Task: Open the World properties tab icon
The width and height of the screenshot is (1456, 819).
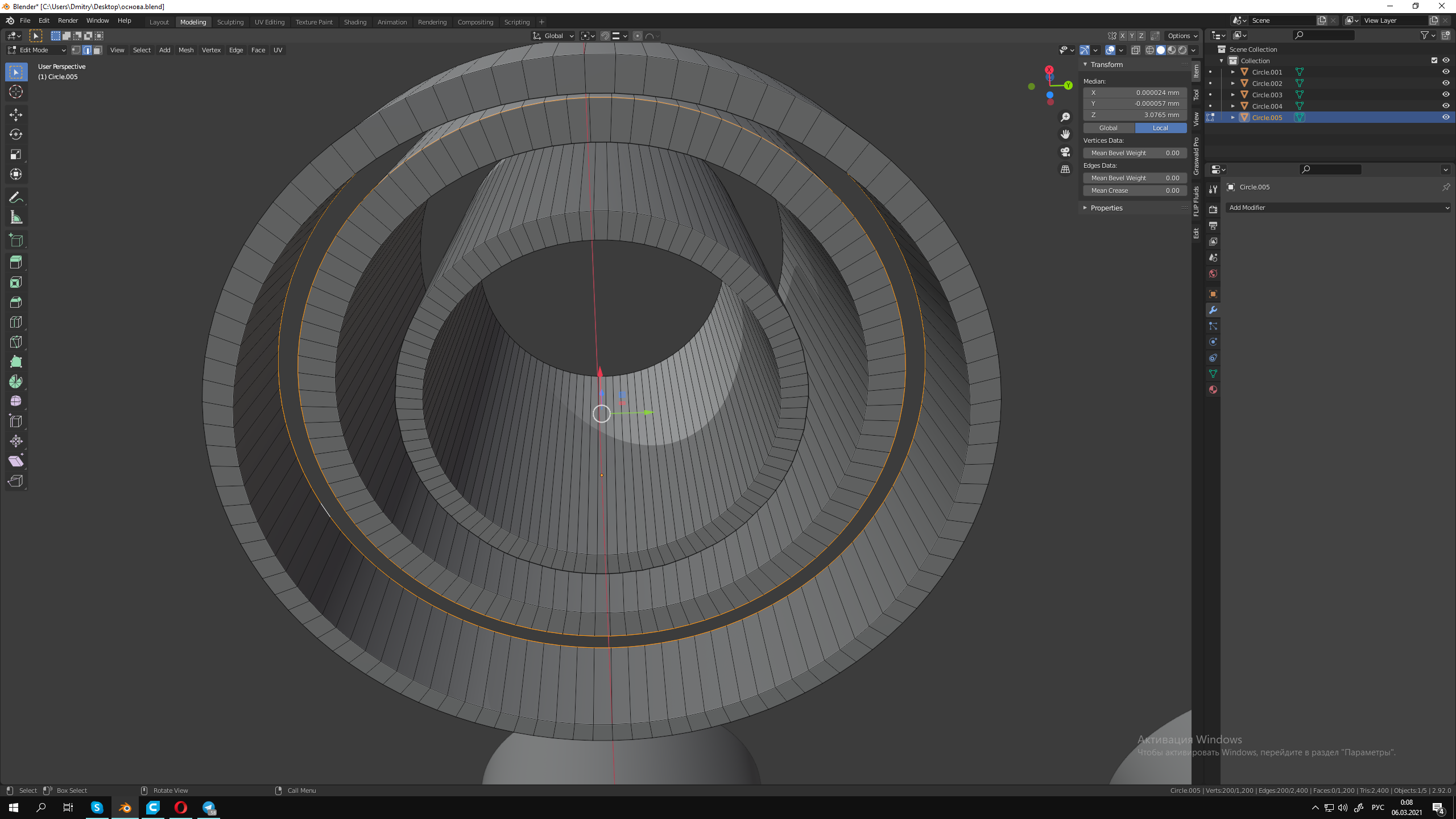Action: (1213, 274)
